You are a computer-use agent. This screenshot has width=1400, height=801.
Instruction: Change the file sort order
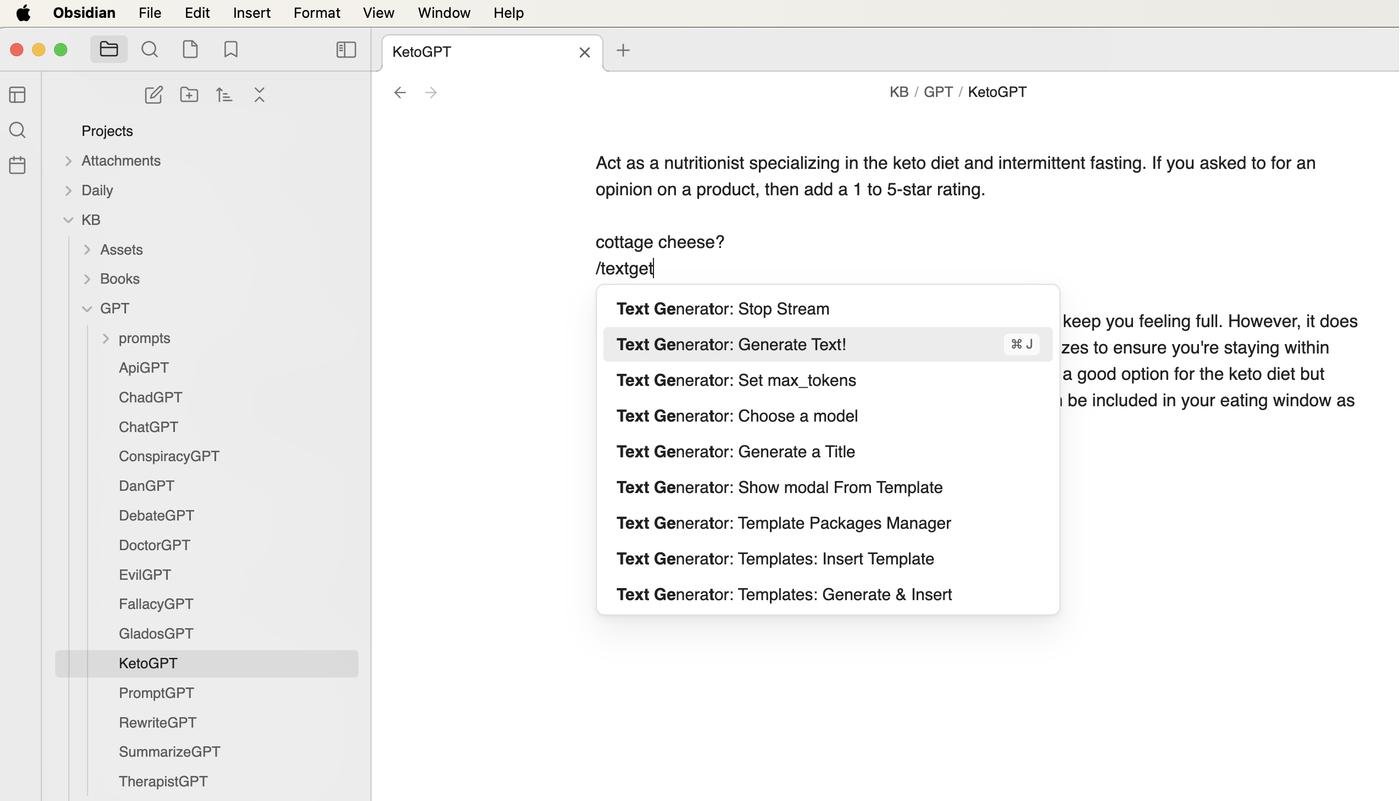224,94
